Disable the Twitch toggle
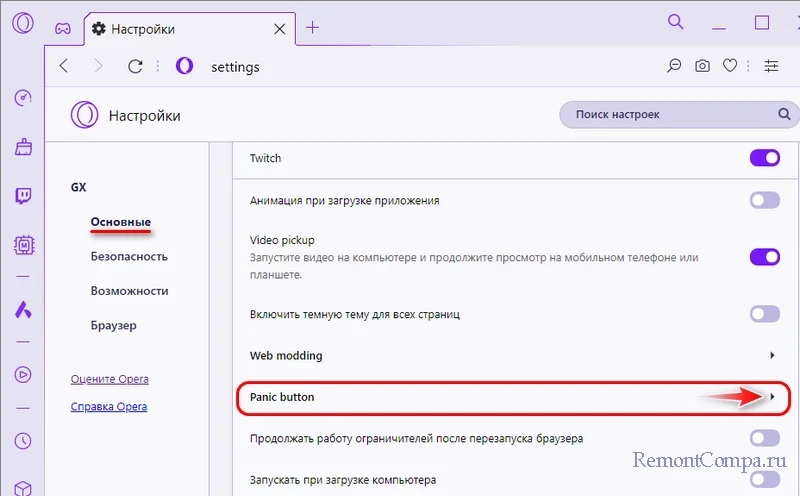This screenshot has width=800, height=496. pos(764,158)
